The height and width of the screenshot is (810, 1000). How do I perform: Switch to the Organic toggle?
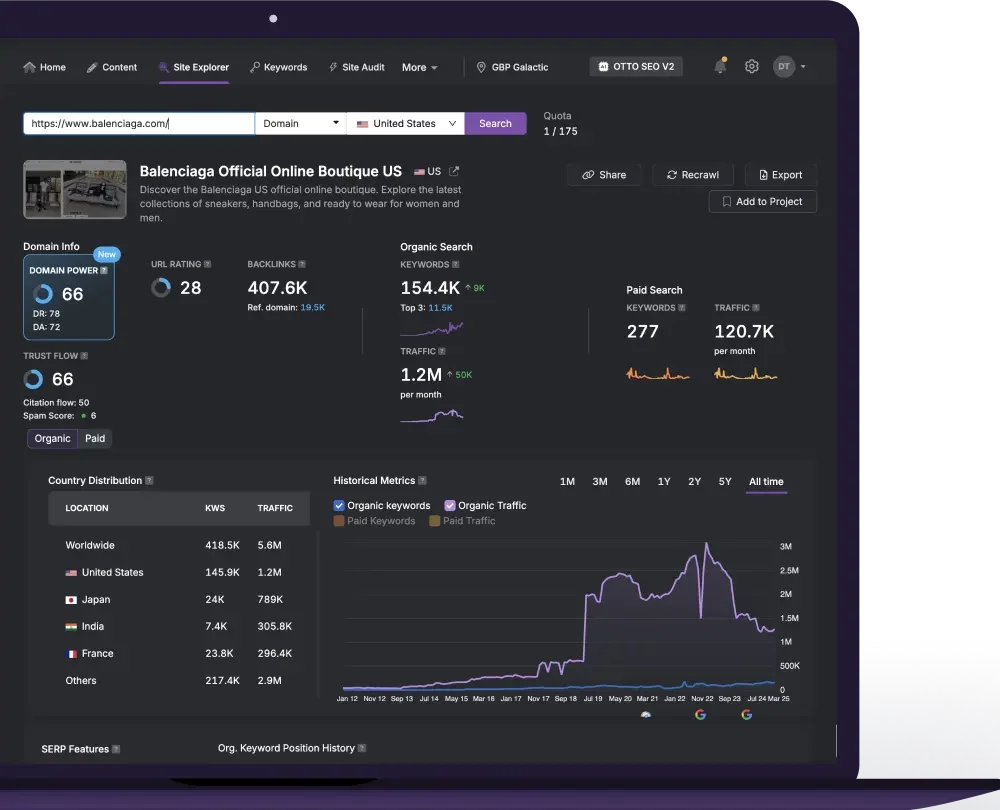point(52,439)
